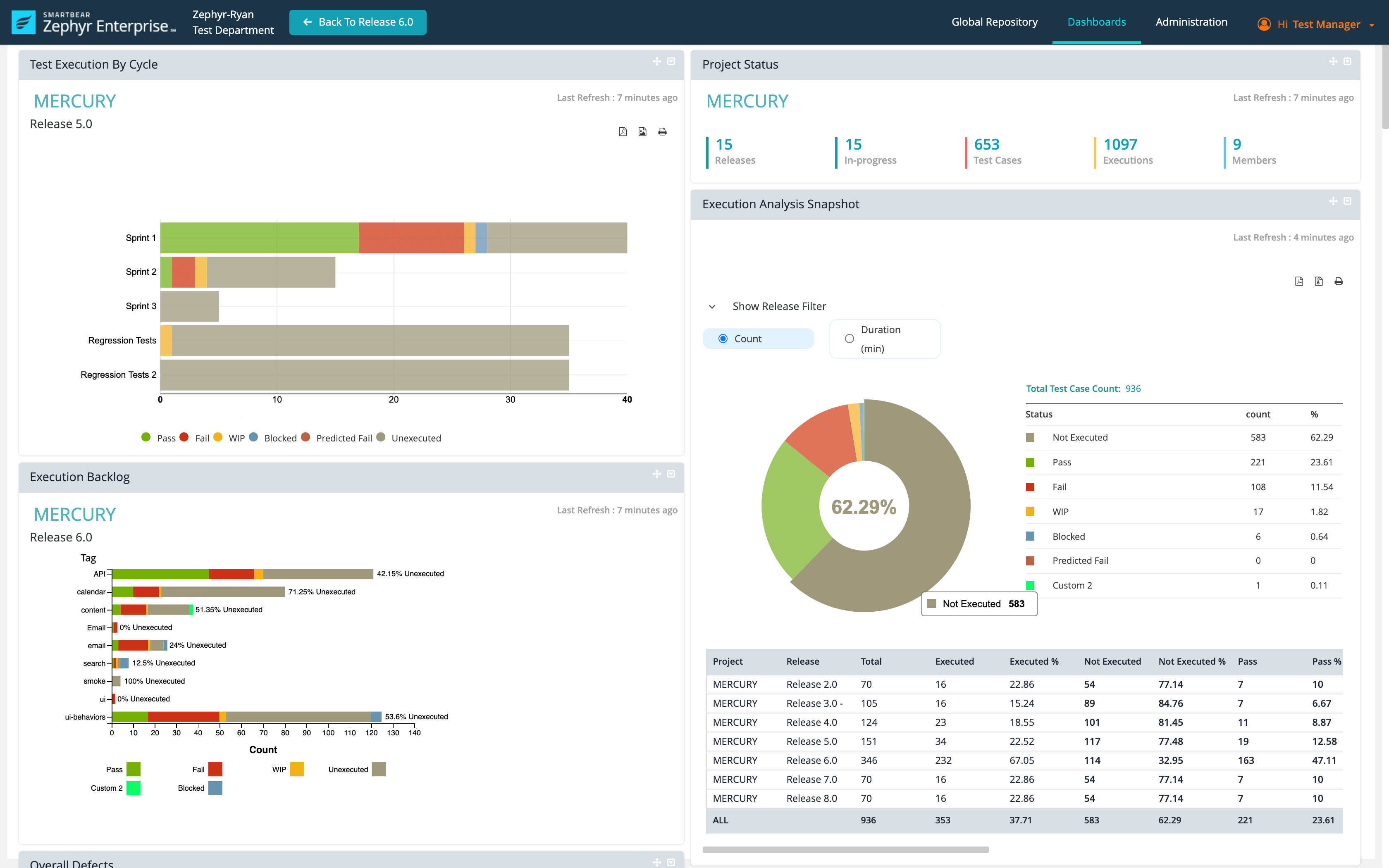Click the Sprint 1 green Pass bar segment
Screen dimensions: 1389x868
(260, 238)
